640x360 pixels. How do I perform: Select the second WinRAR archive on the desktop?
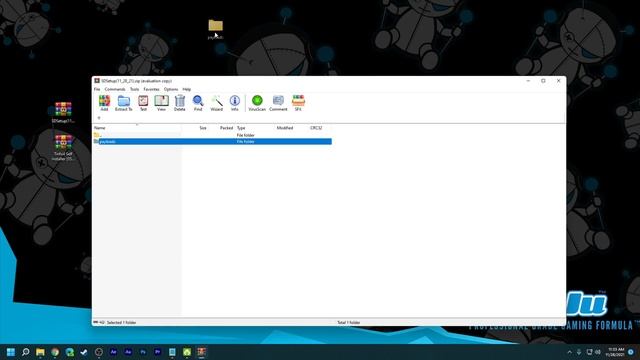[63, 148]
